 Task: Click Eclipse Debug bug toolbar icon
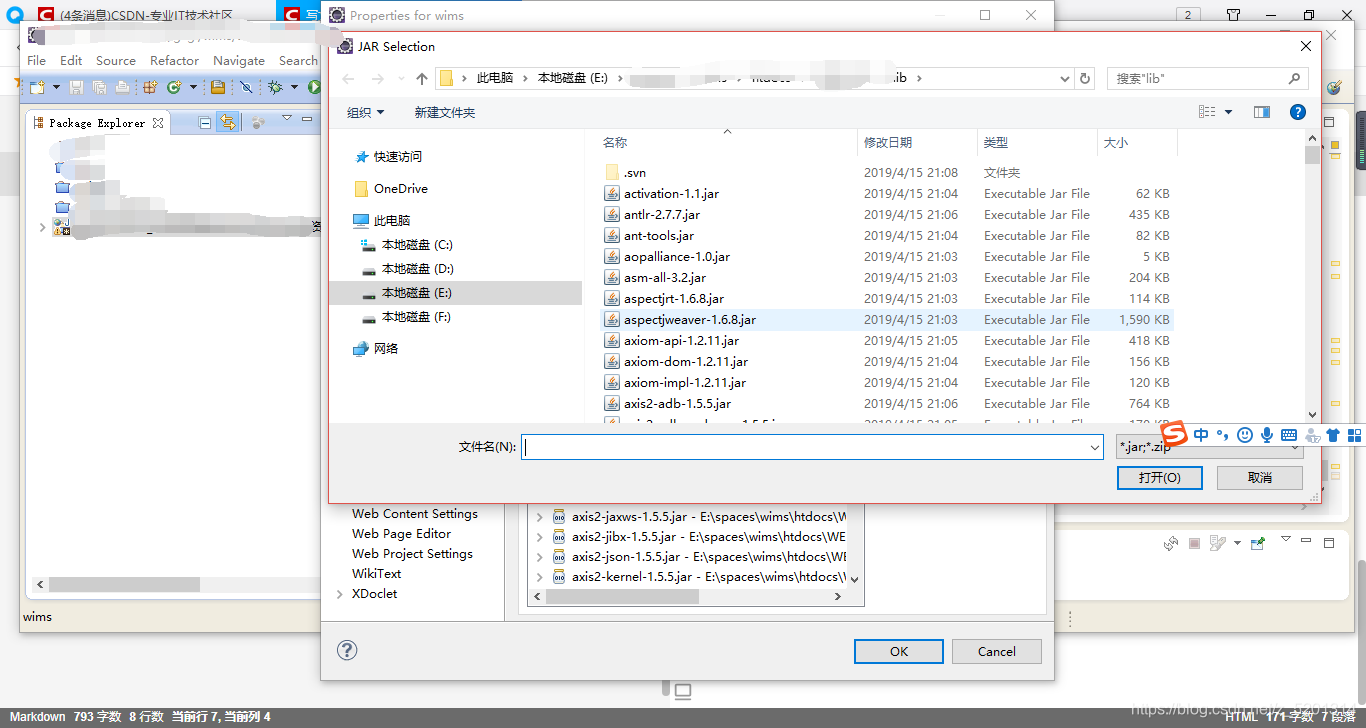pyautogui.click(x=275, y=88)
